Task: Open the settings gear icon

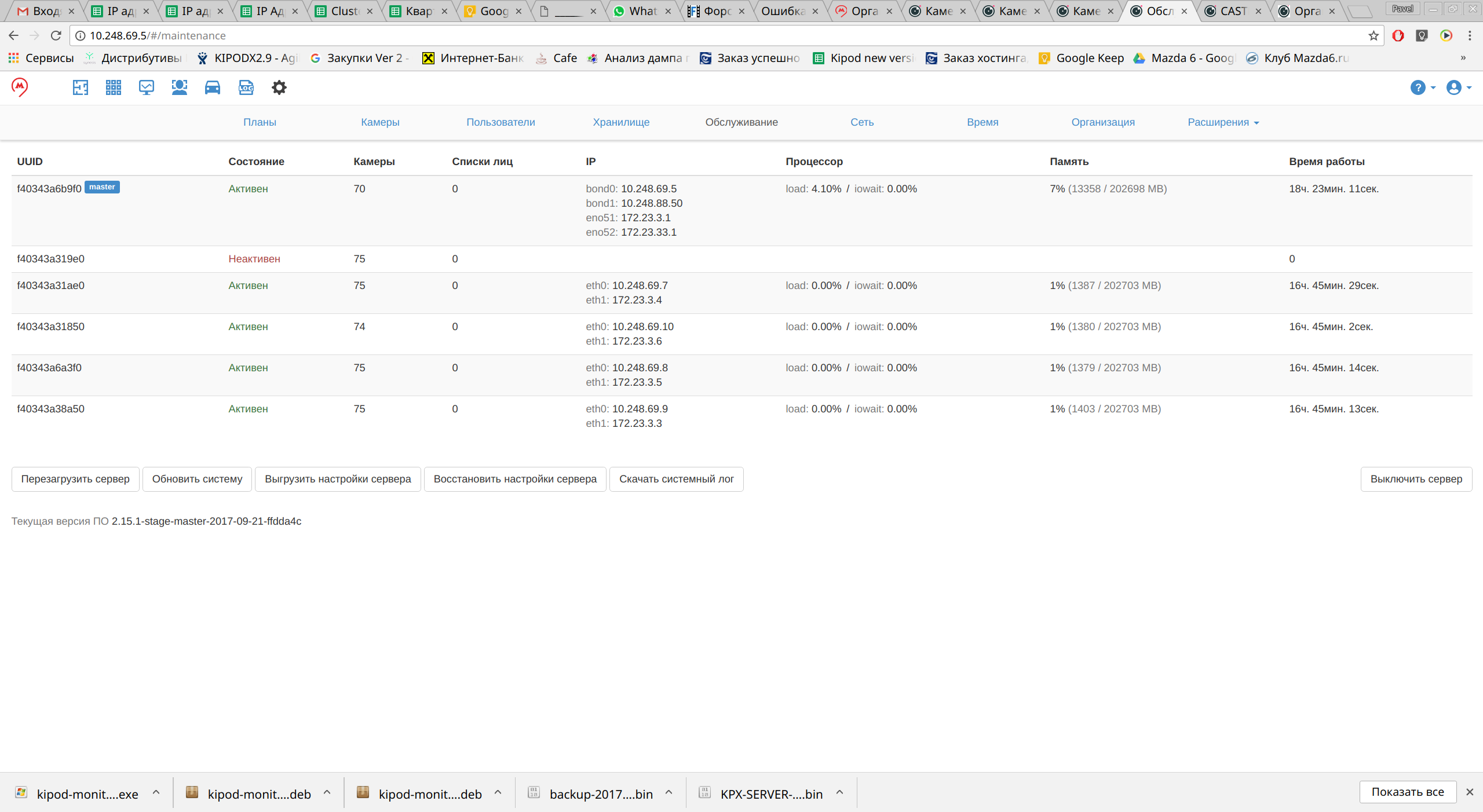Action: pos(279,87)
